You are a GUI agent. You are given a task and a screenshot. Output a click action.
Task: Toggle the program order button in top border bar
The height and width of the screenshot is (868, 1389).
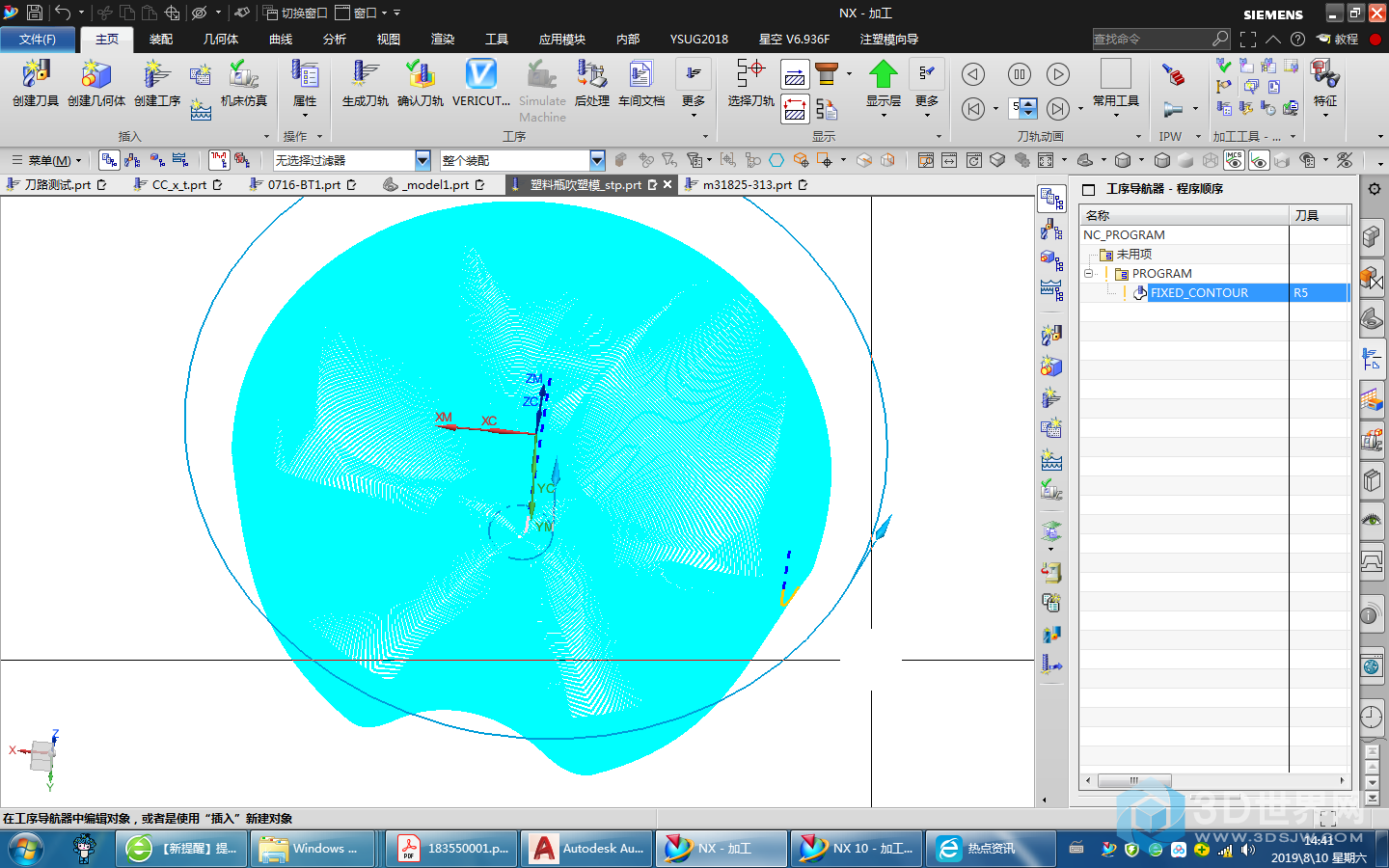coord(109,160)
